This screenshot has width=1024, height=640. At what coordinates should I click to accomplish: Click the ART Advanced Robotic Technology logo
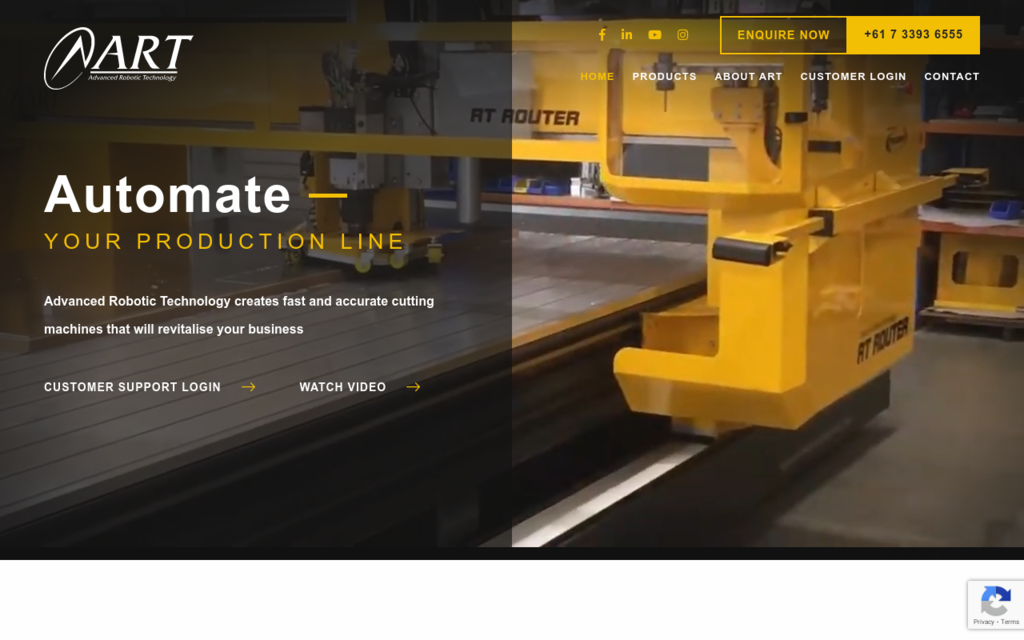[118, 58]
